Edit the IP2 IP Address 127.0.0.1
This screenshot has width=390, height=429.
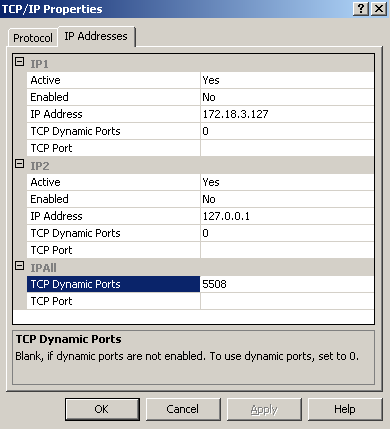pos(287,216)
